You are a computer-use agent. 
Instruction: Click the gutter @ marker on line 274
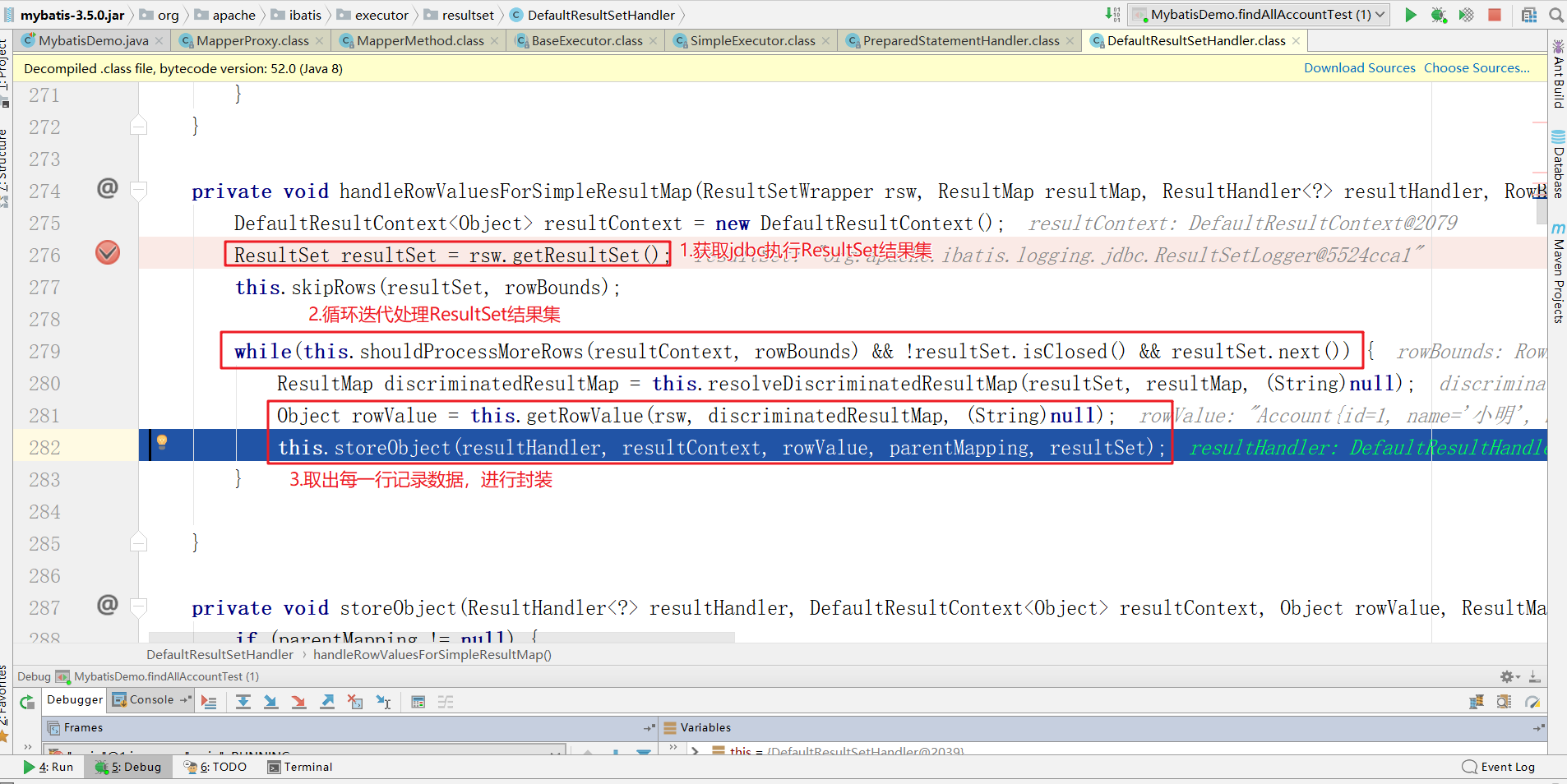coord(108,189)
